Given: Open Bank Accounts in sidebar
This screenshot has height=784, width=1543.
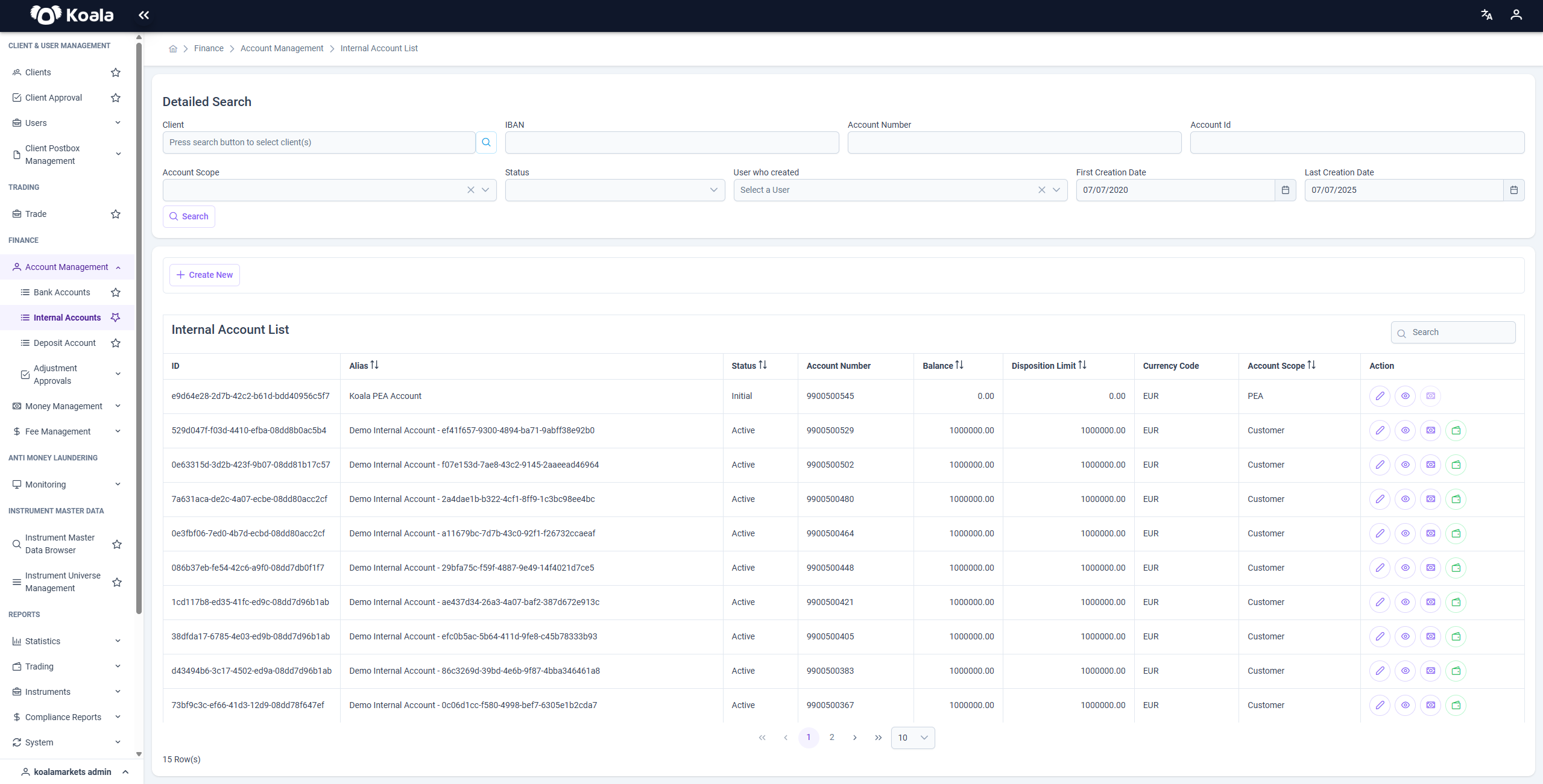Looking at the screenshot, I should [62, 292].
